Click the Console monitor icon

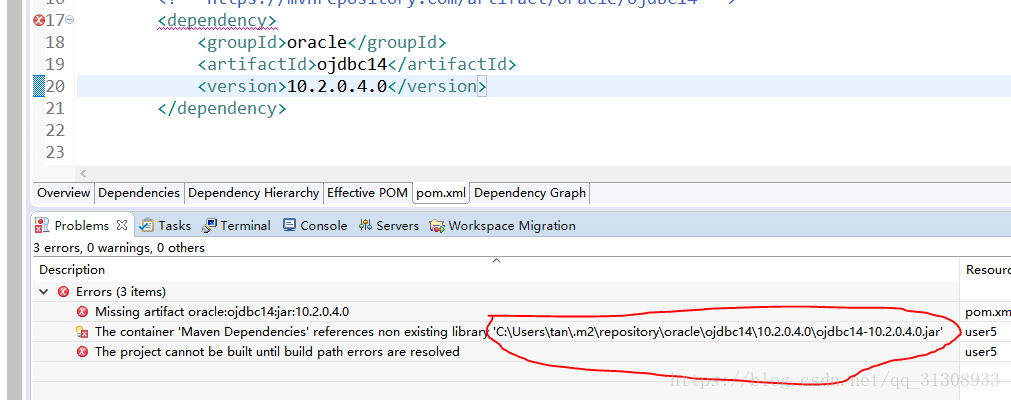point(290,226)
